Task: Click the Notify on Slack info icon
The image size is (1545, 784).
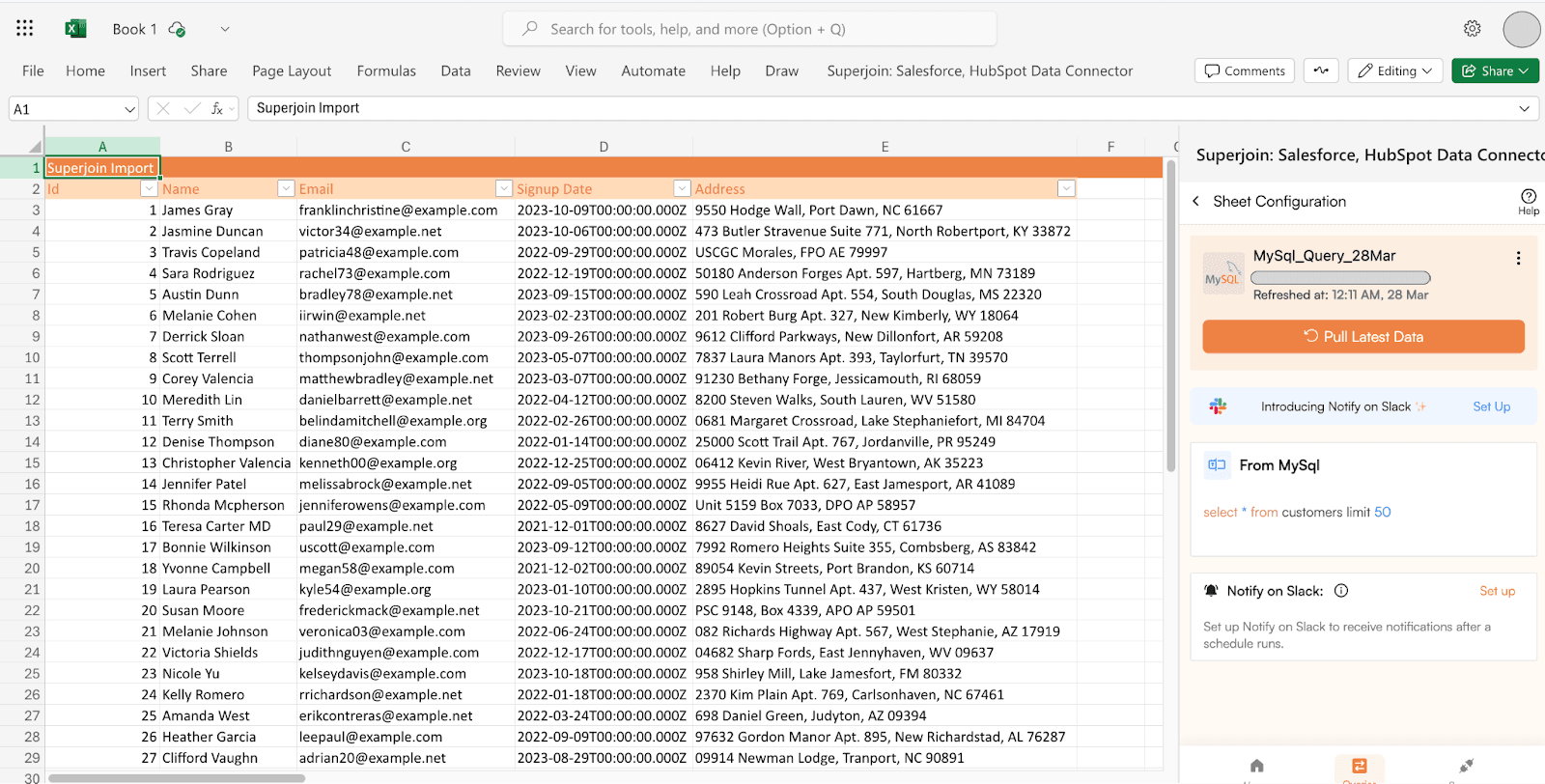Action: click(x=1341, y=591)
